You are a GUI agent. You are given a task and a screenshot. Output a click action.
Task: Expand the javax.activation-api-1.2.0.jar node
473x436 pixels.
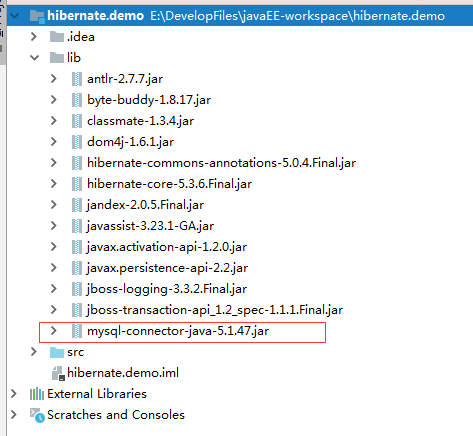tap(54, 247)
